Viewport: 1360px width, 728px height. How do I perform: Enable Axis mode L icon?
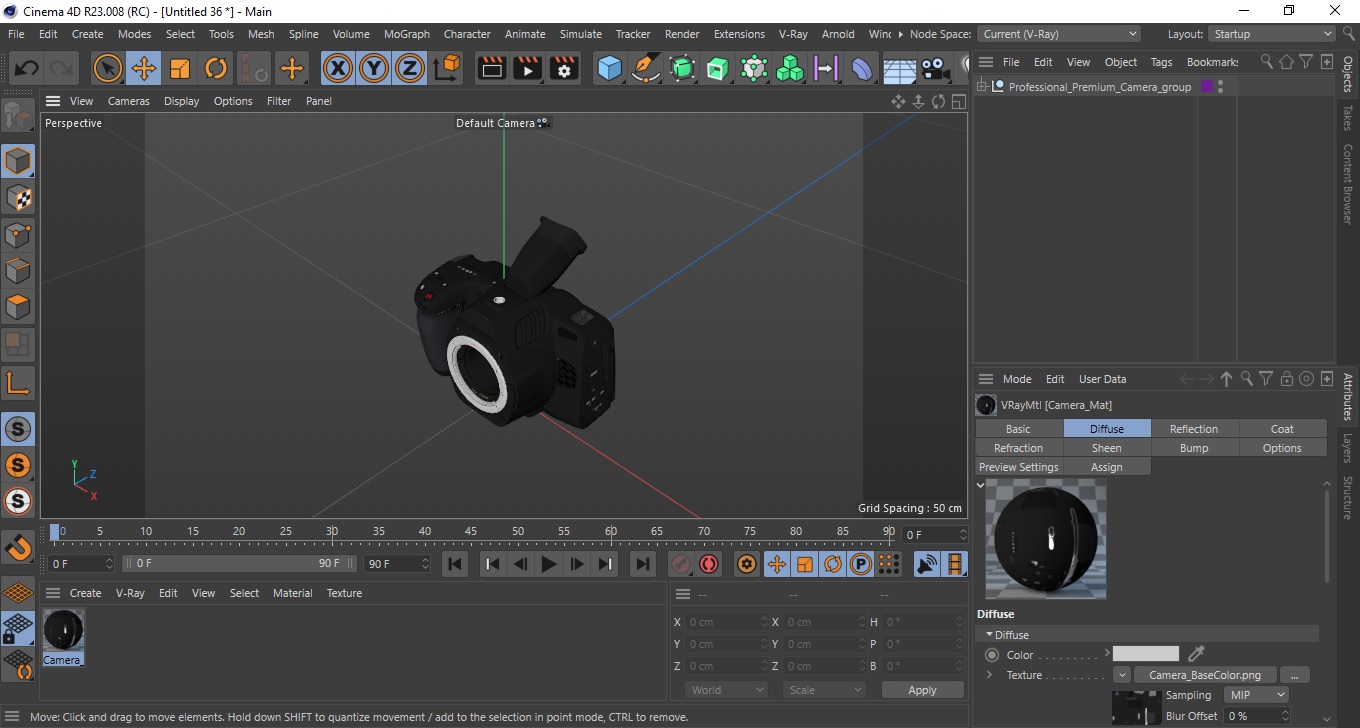pos(18,382)
